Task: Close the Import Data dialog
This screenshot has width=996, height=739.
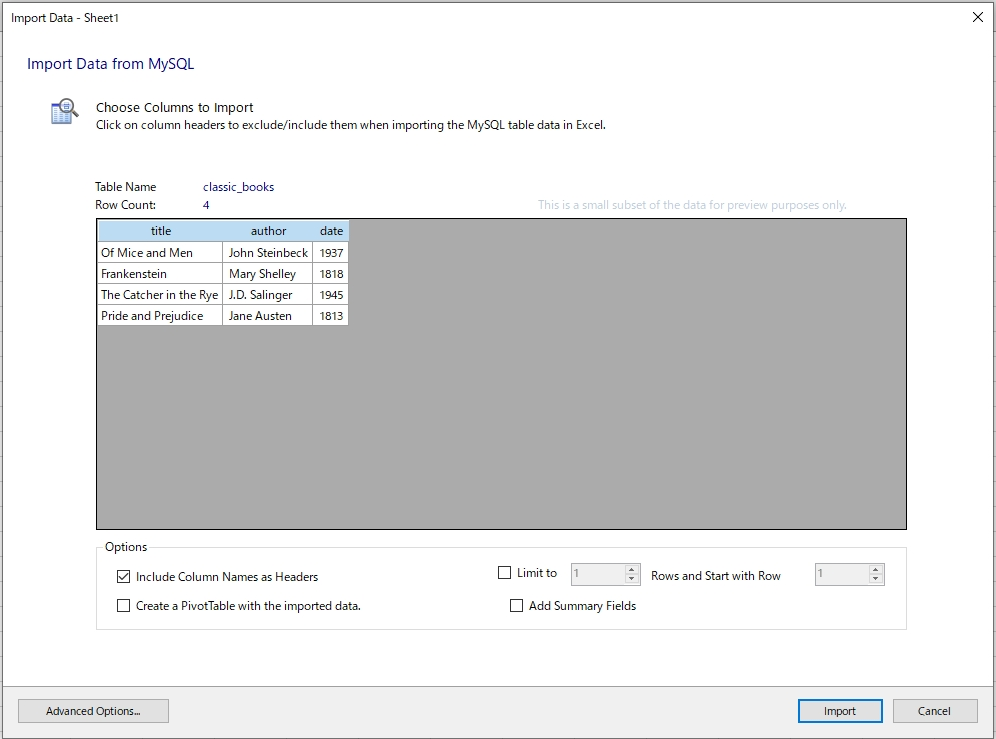Action: [978, 17]
